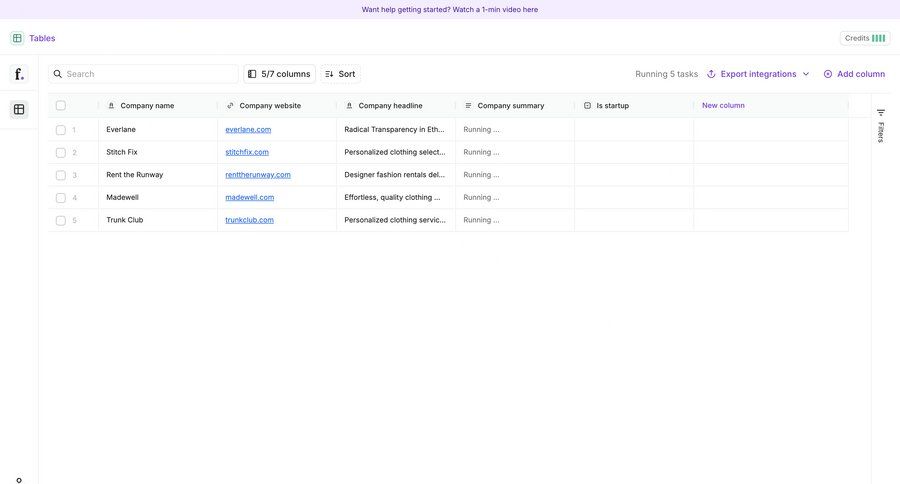Click the Company headline column type icon
The height and width of the screenshot is (484, 900).
[x=349, y=106]
